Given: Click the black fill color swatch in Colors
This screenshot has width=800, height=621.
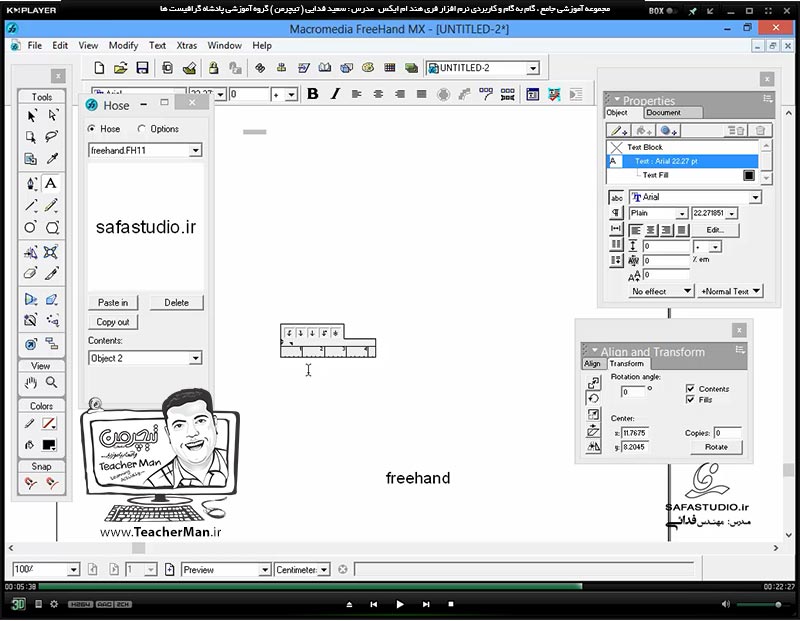Looking at the screenshot, I should (x=49, y=445).
